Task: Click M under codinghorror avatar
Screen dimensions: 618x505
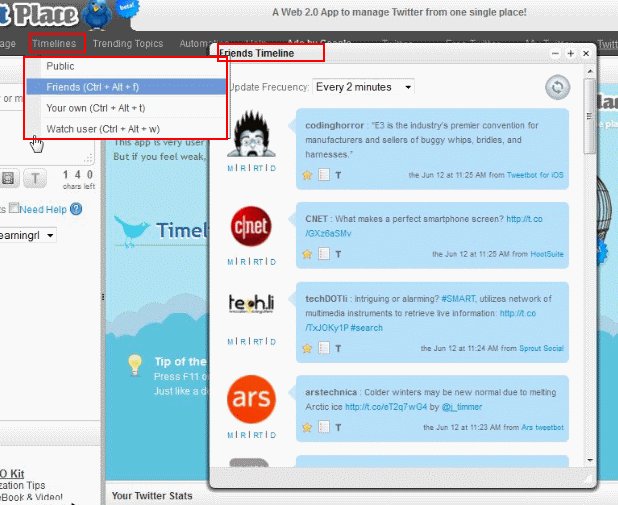Action: [x=230, y=168]
